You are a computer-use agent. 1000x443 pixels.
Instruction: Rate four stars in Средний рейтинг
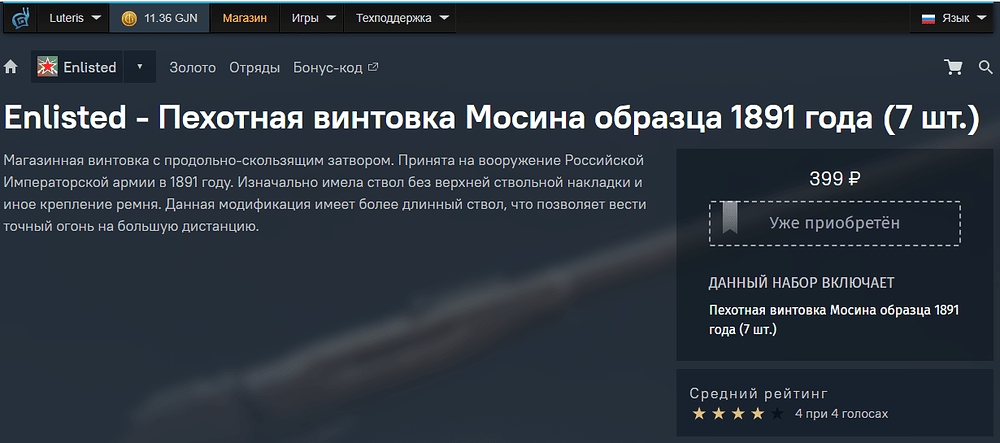(758, 414)
